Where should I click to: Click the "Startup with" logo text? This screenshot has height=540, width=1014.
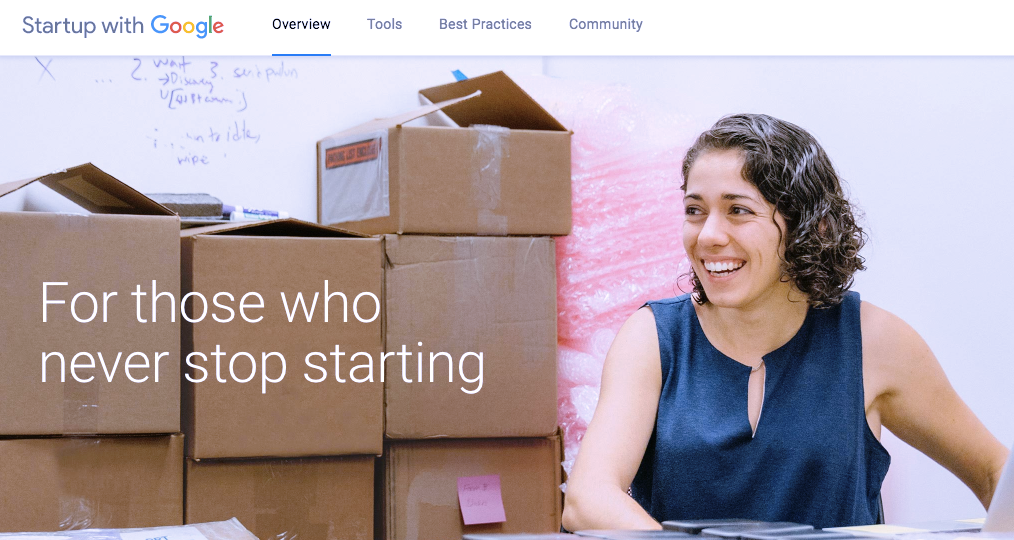(83, 26)
